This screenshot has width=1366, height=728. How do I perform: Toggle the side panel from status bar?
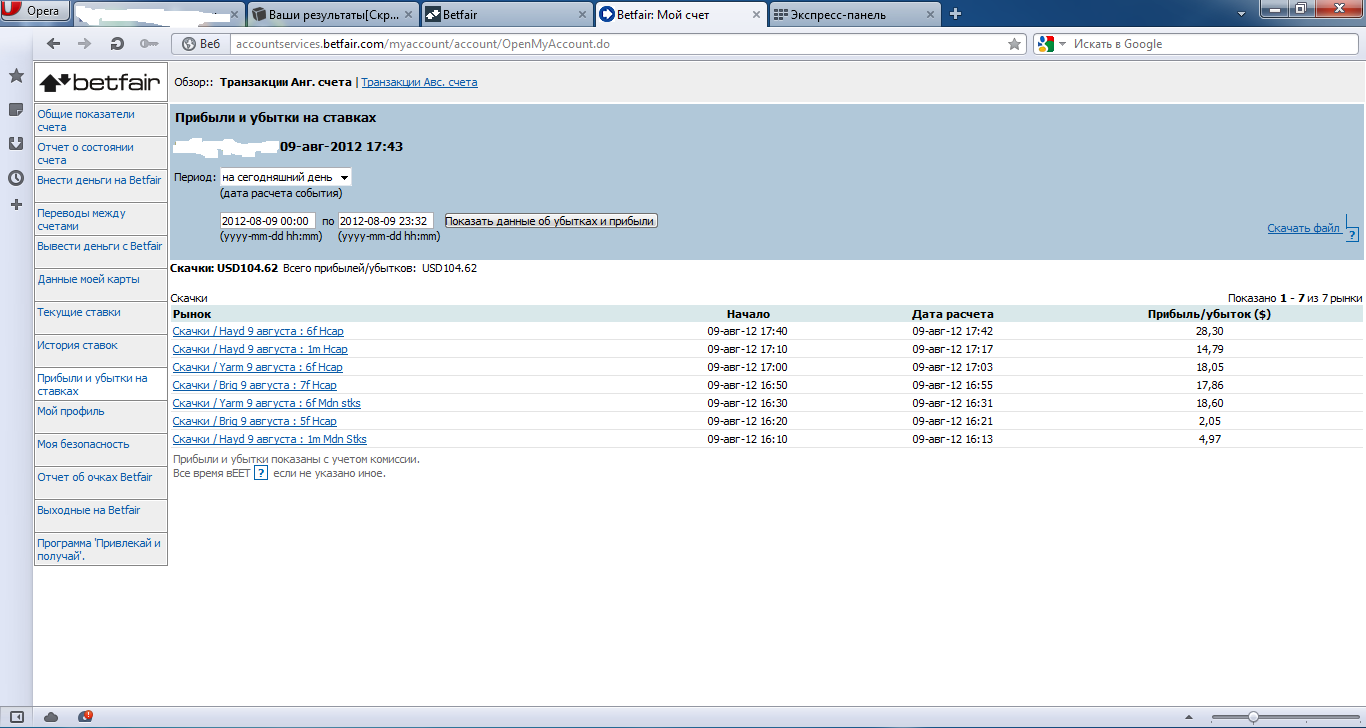pos(16,716)
